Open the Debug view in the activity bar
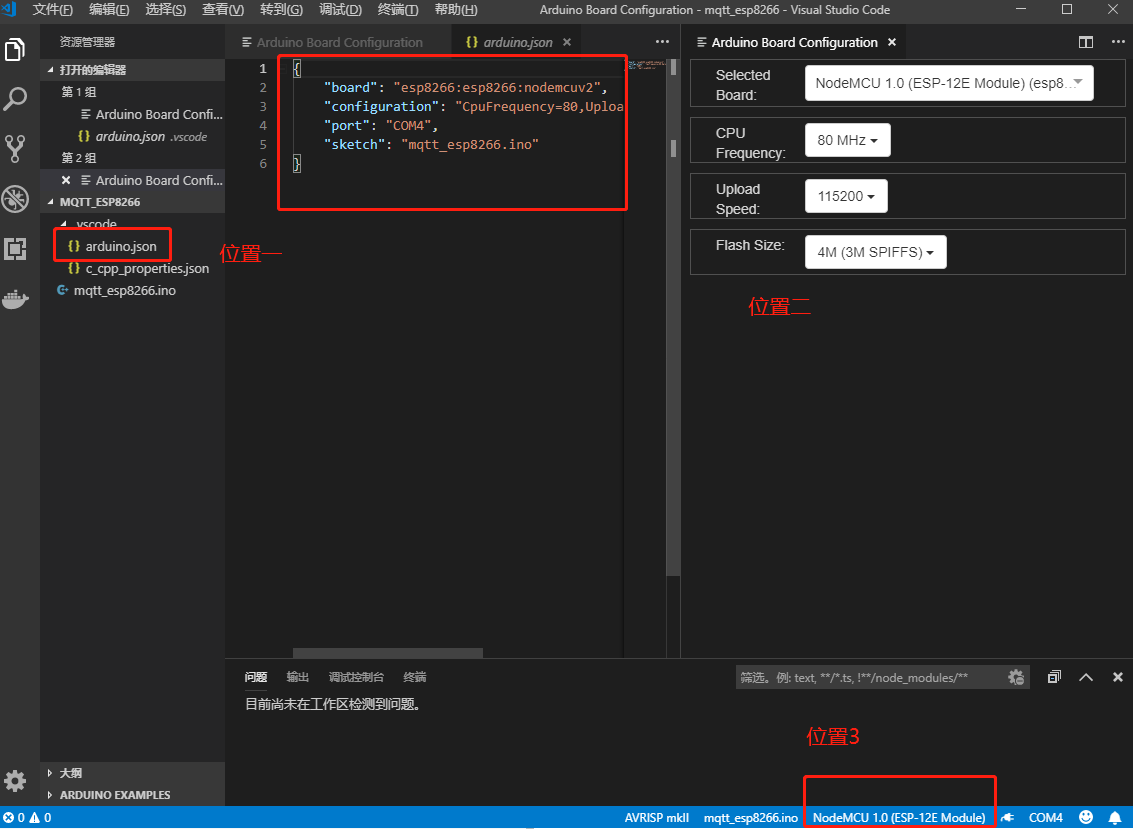Viewport: 1133px width, 829px height. point(15,199)
